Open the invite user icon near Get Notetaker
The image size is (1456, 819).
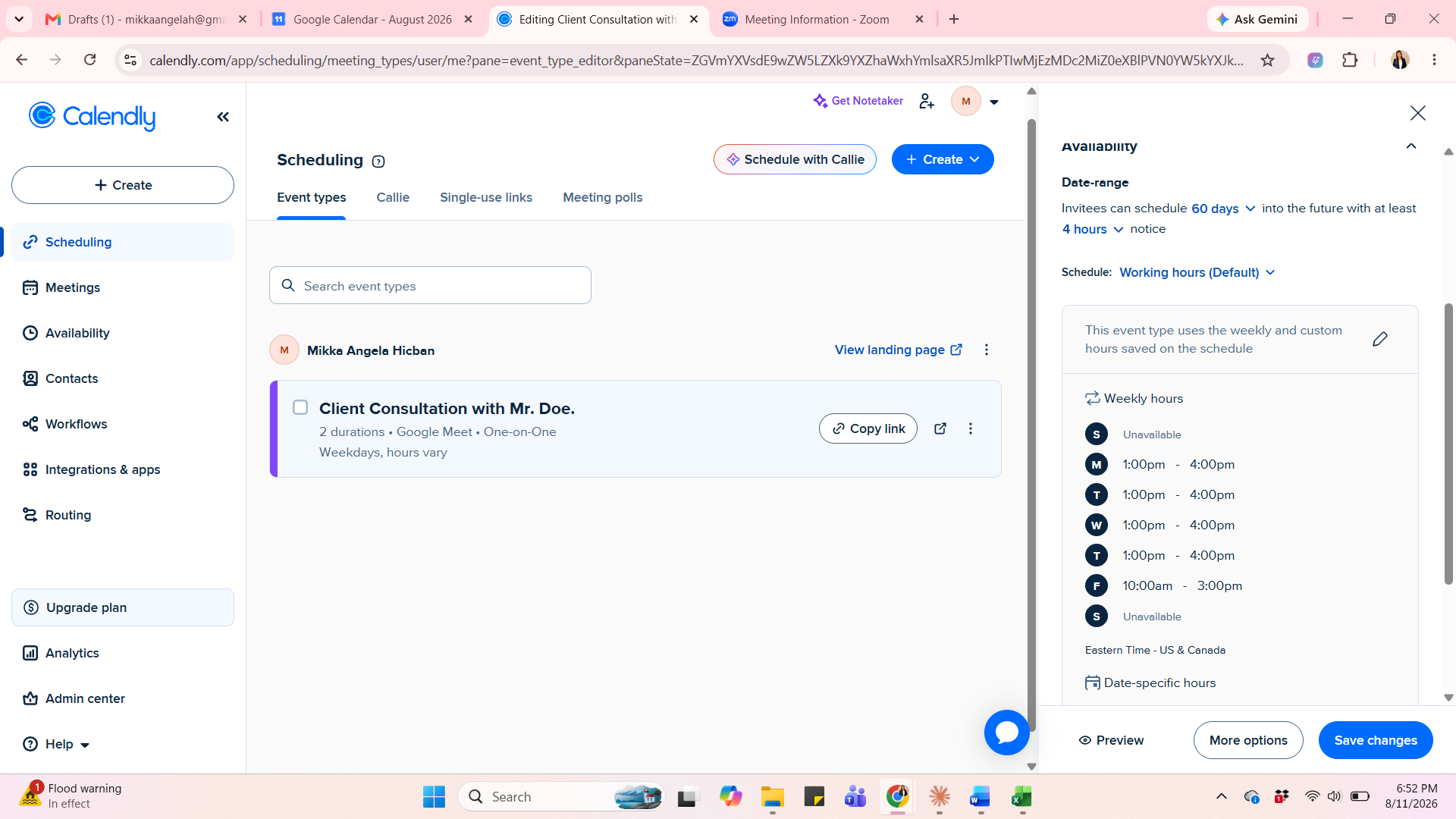click(927, 101)
